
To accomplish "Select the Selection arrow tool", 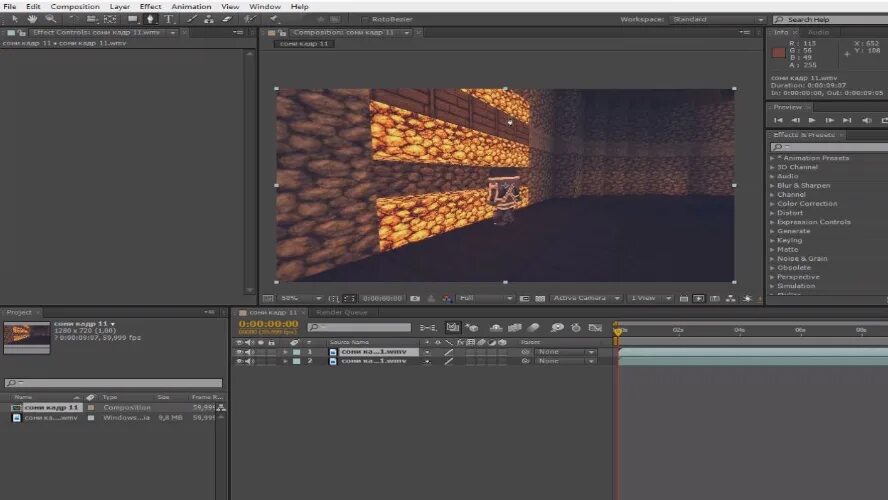I will [x=15, y=19].
